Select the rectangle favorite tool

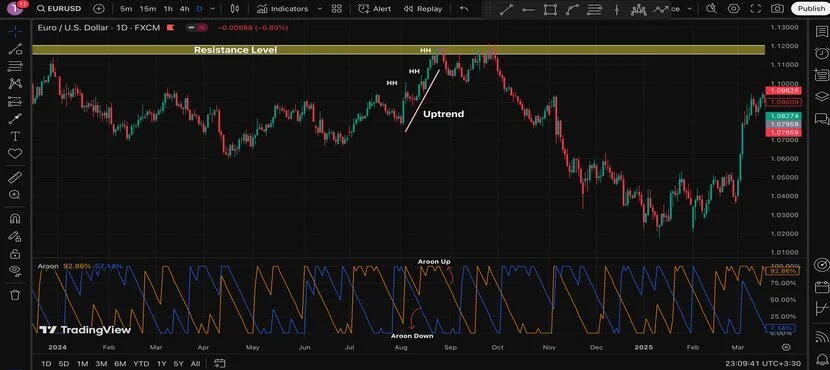pos(551,9)
